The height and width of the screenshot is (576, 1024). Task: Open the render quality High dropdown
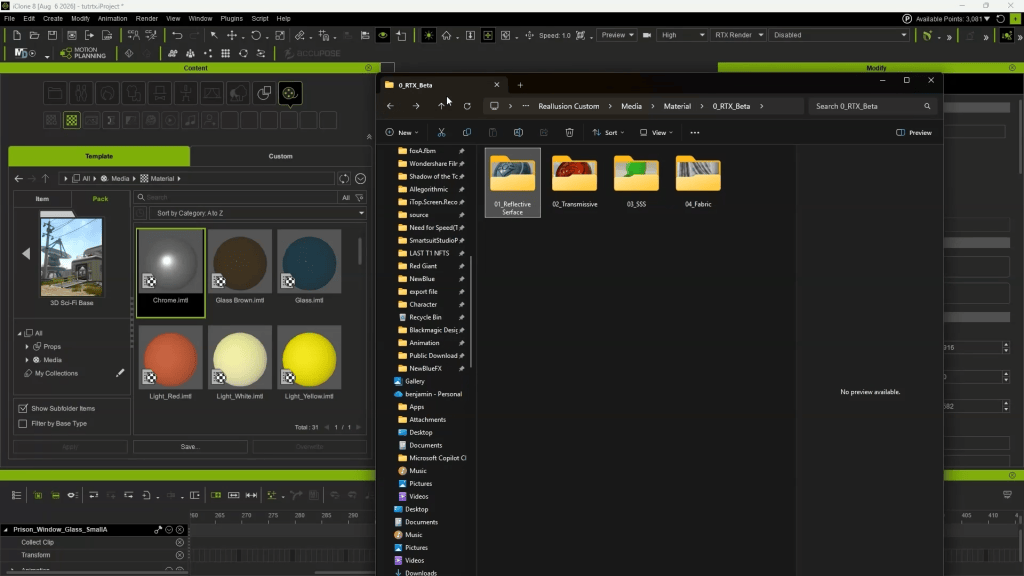pos(682,35)
